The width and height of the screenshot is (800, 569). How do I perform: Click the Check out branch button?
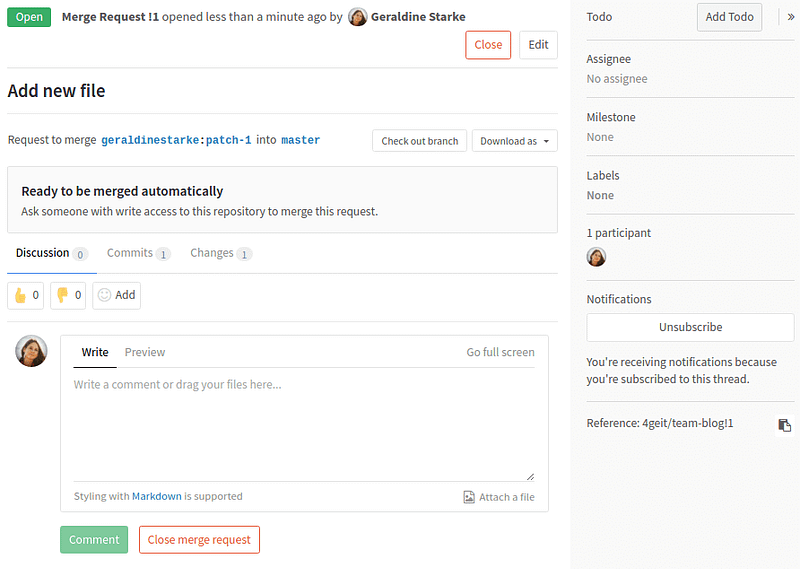point(419,141)
